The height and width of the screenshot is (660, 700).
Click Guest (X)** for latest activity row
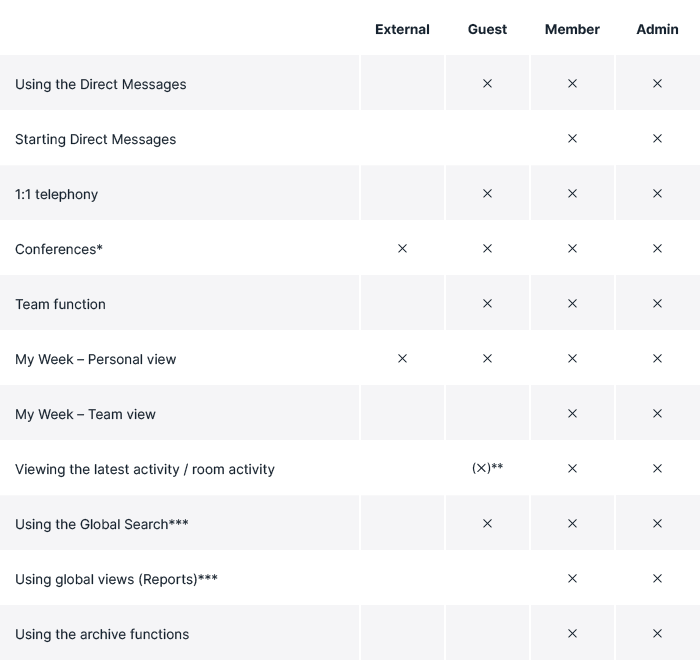tap(487, 469)
